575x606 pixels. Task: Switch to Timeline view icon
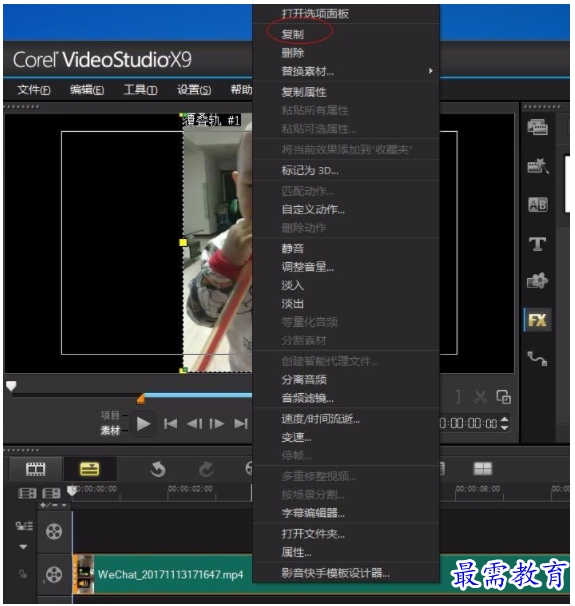90,469
